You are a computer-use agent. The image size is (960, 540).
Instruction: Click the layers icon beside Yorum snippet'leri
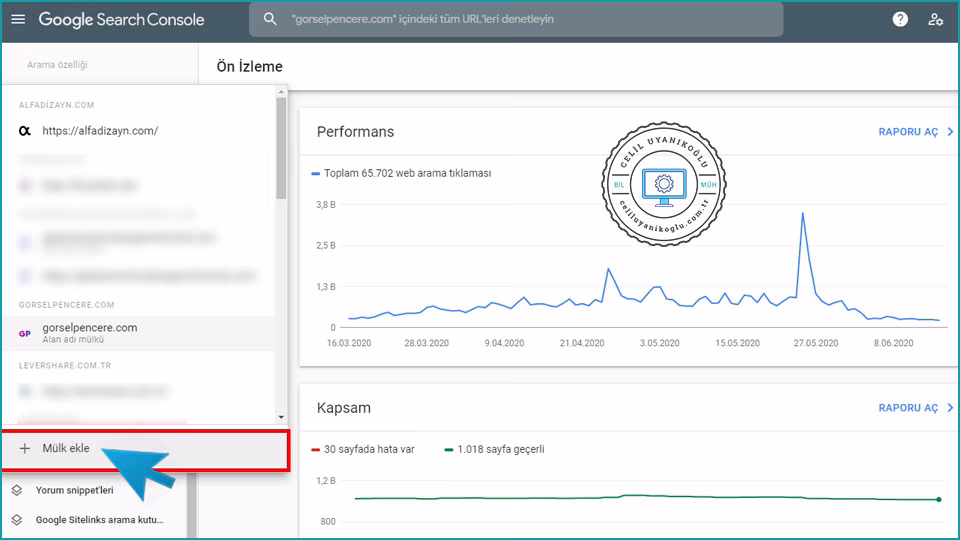click(17, 490)
